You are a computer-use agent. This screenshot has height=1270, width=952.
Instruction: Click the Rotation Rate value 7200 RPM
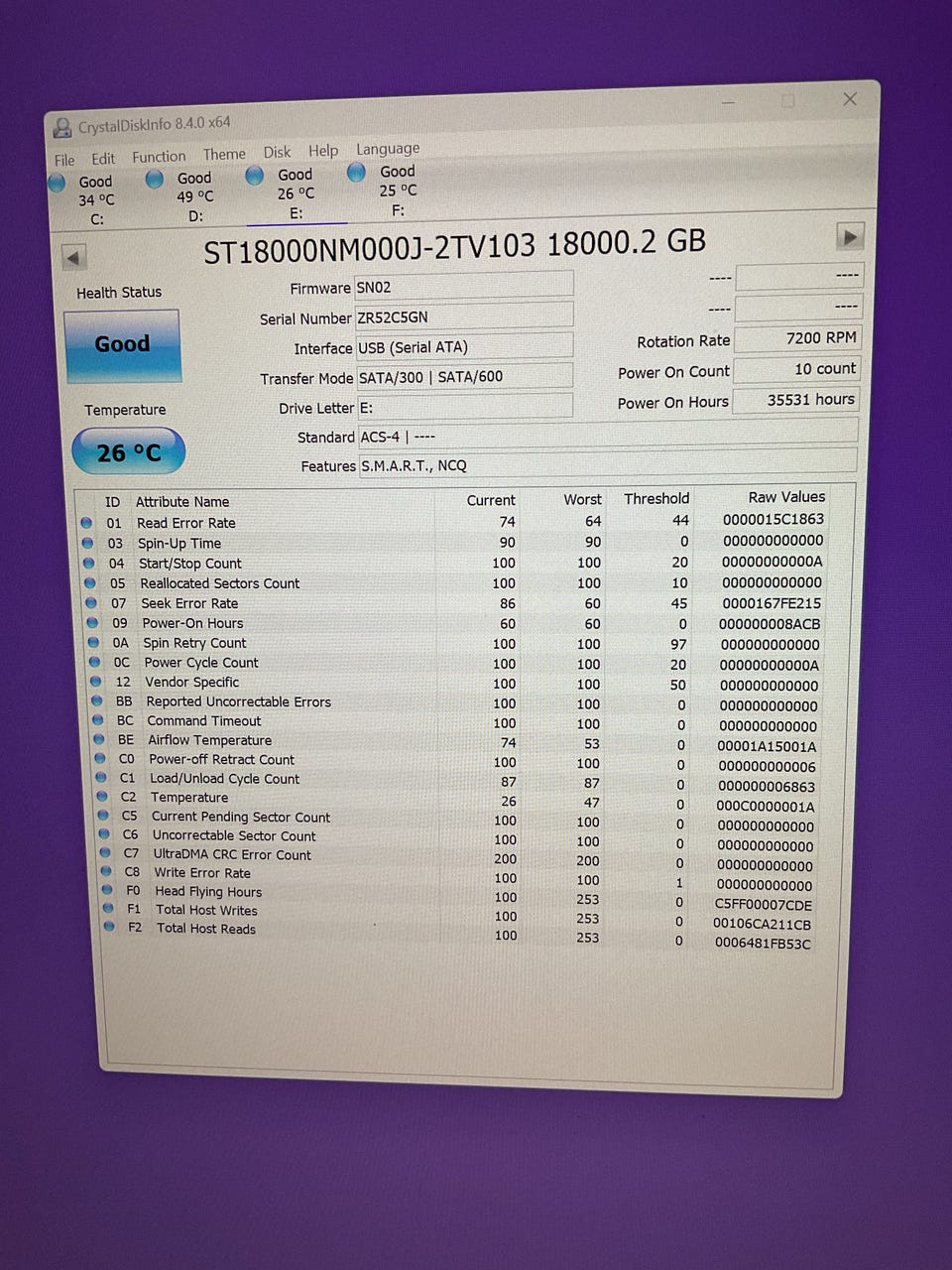click(x=795, y=338)
